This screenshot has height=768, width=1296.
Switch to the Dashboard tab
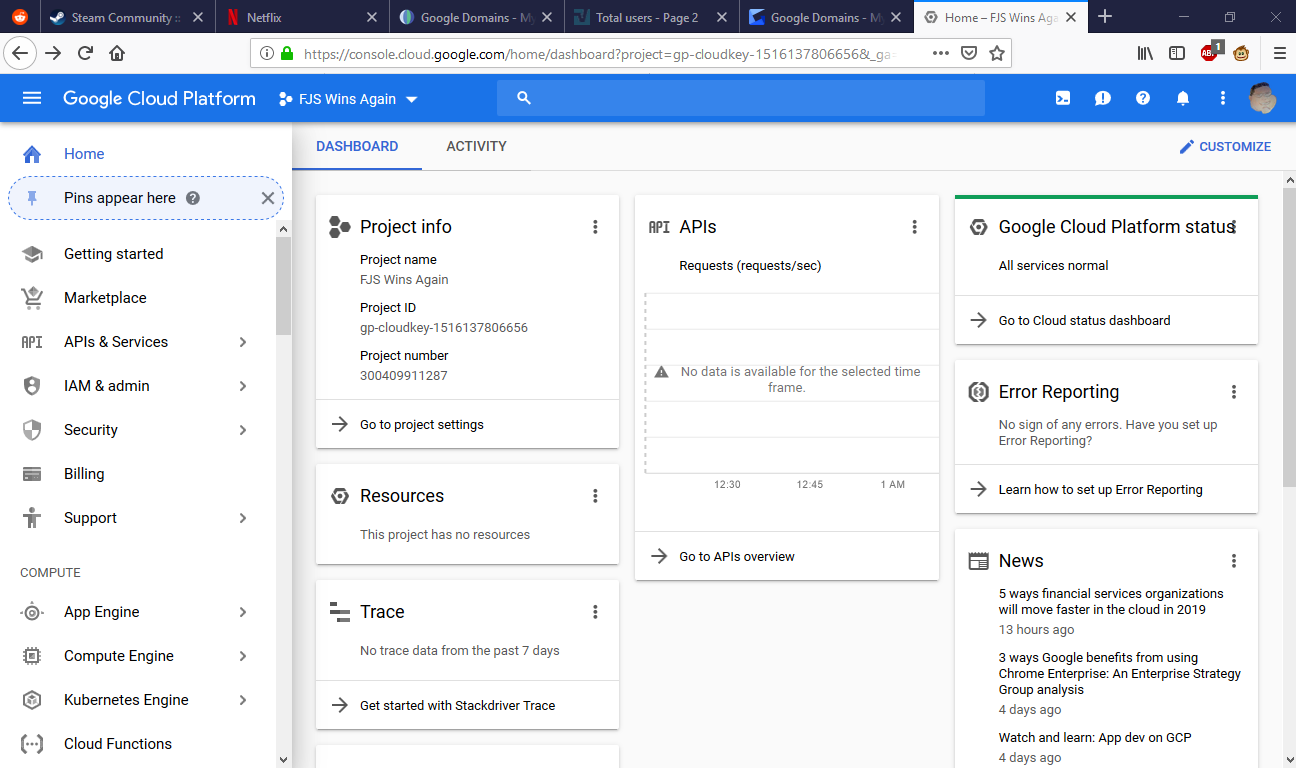[357, 146]
